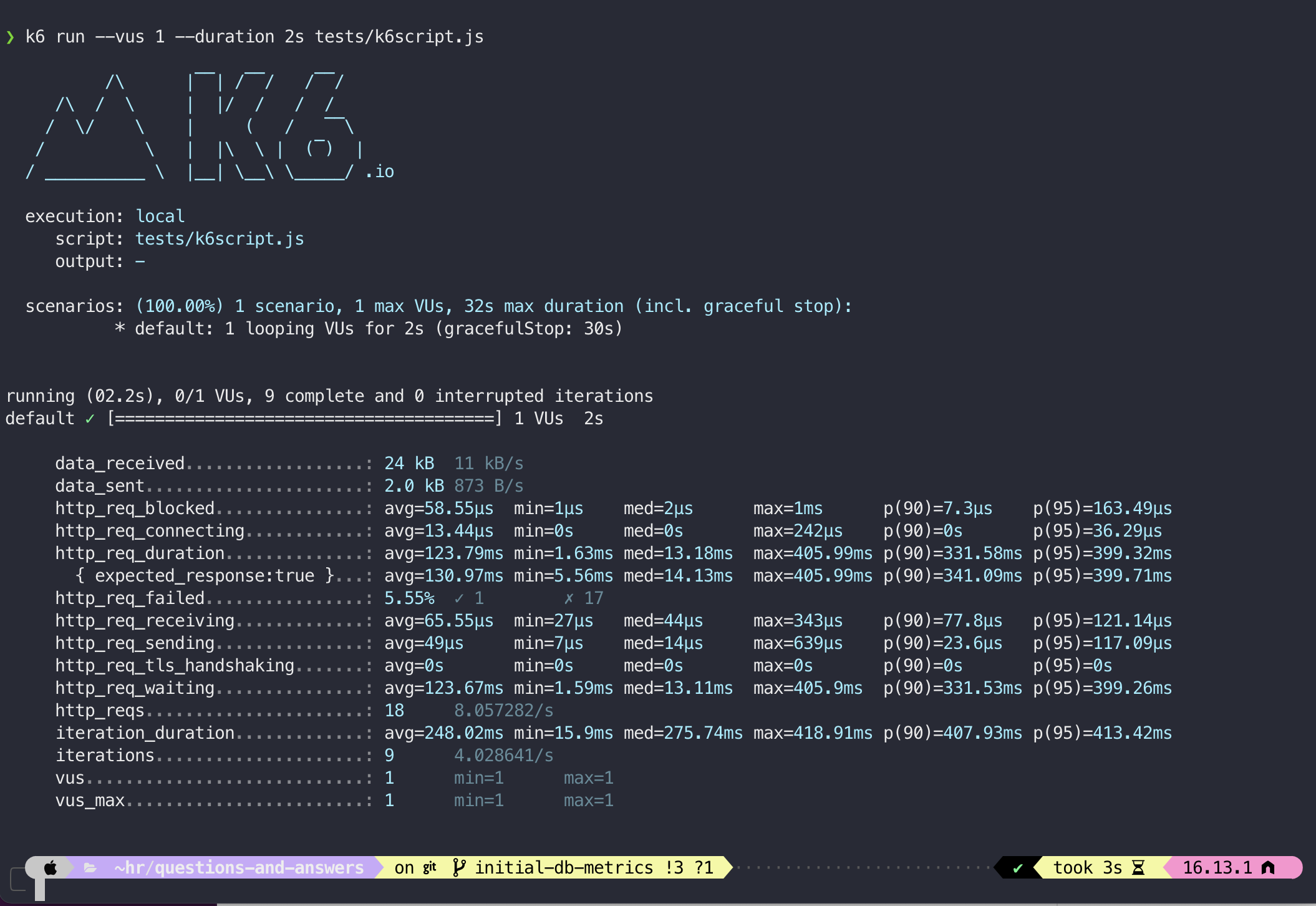The image size is (1316, 906).
Task: Click http_req_waiting p(90)=331.53ms
Action: [x=953, y=688]
